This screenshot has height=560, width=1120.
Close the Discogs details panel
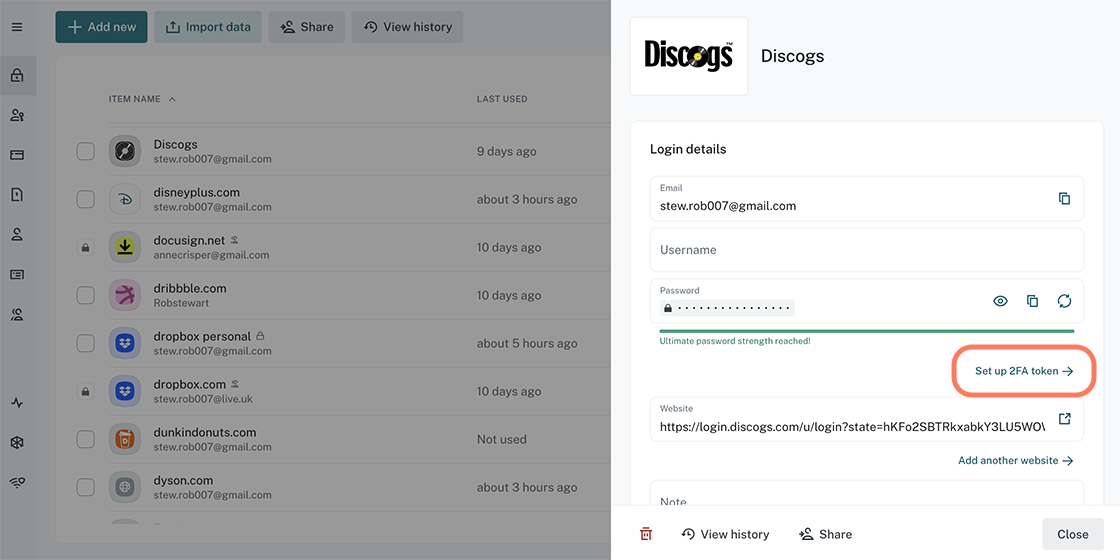tap(1073, 534)
